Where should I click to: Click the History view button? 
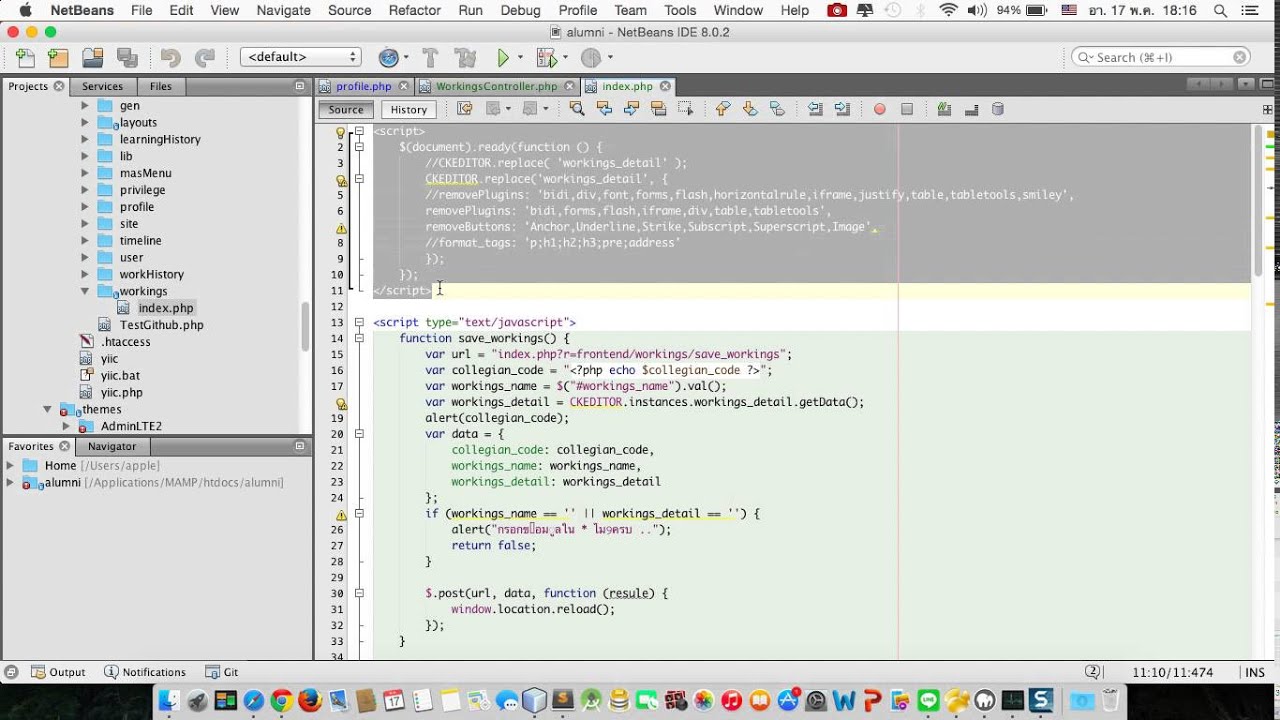408,109
